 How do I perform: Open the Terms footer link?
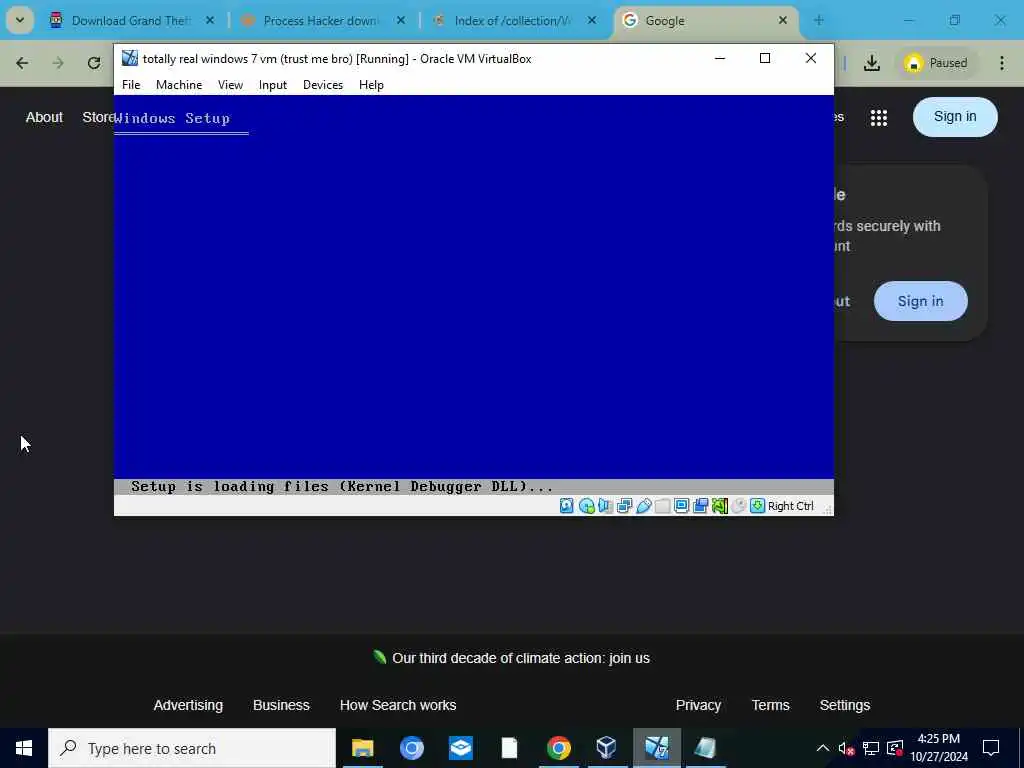771,705
